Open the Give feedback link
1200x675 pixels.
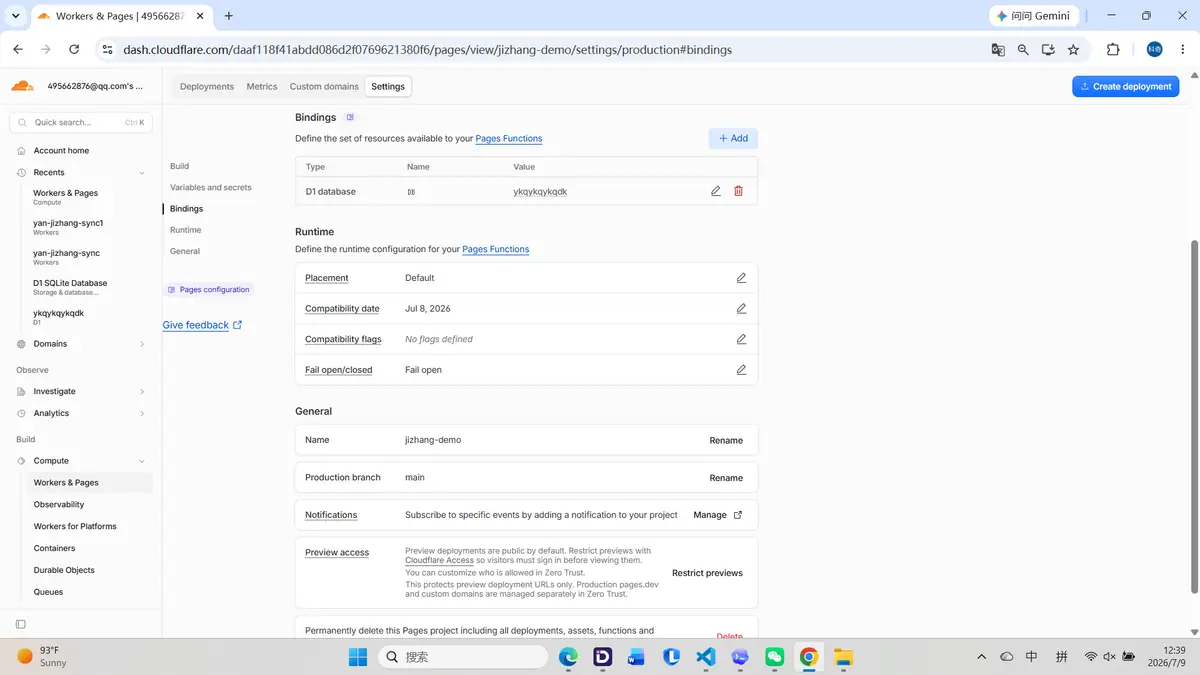[203, 325]
